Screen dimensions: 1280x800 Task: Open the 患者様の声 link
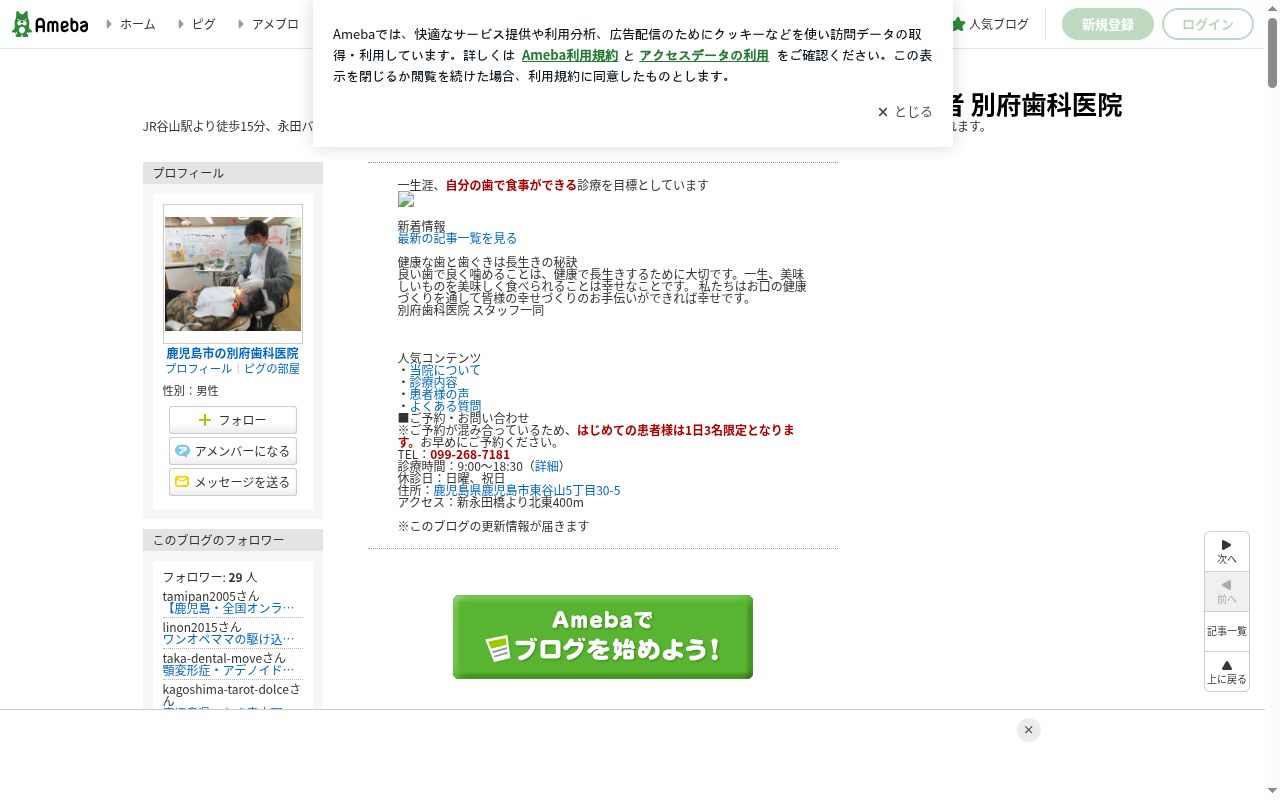(439, 394)
